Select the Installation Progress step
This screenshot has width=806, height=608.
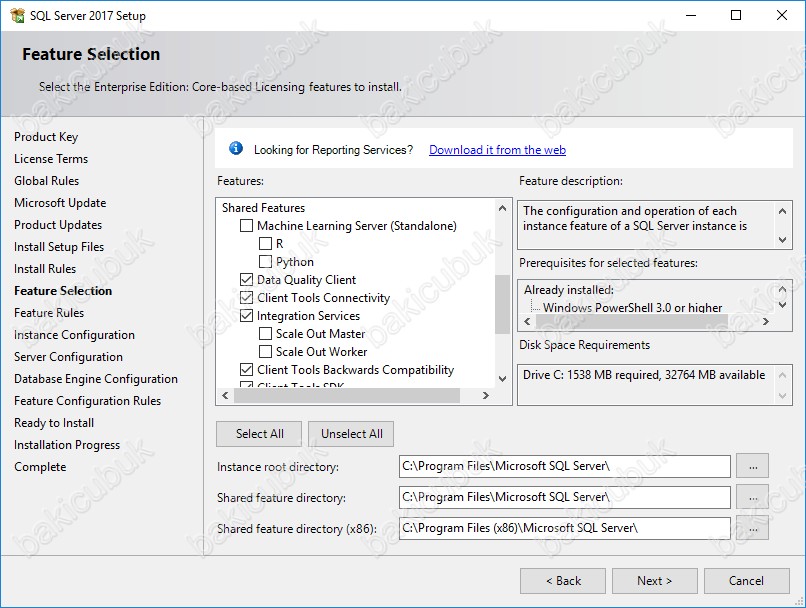tap(67, 445)
